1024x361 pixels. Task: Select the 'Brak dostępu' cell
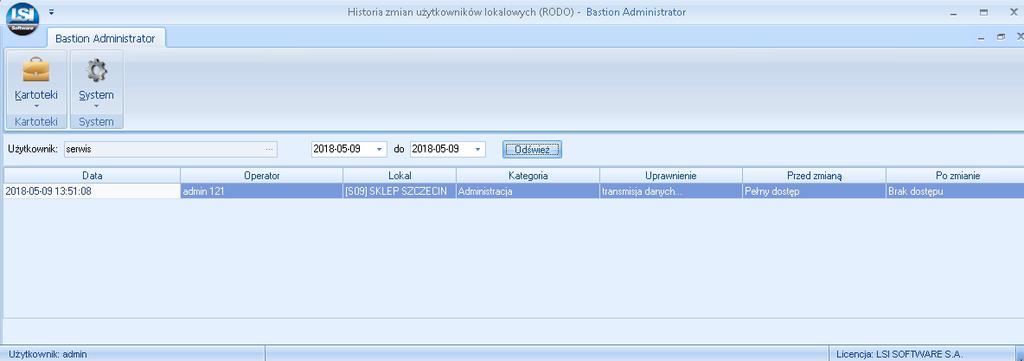click(x=955, y=191)
